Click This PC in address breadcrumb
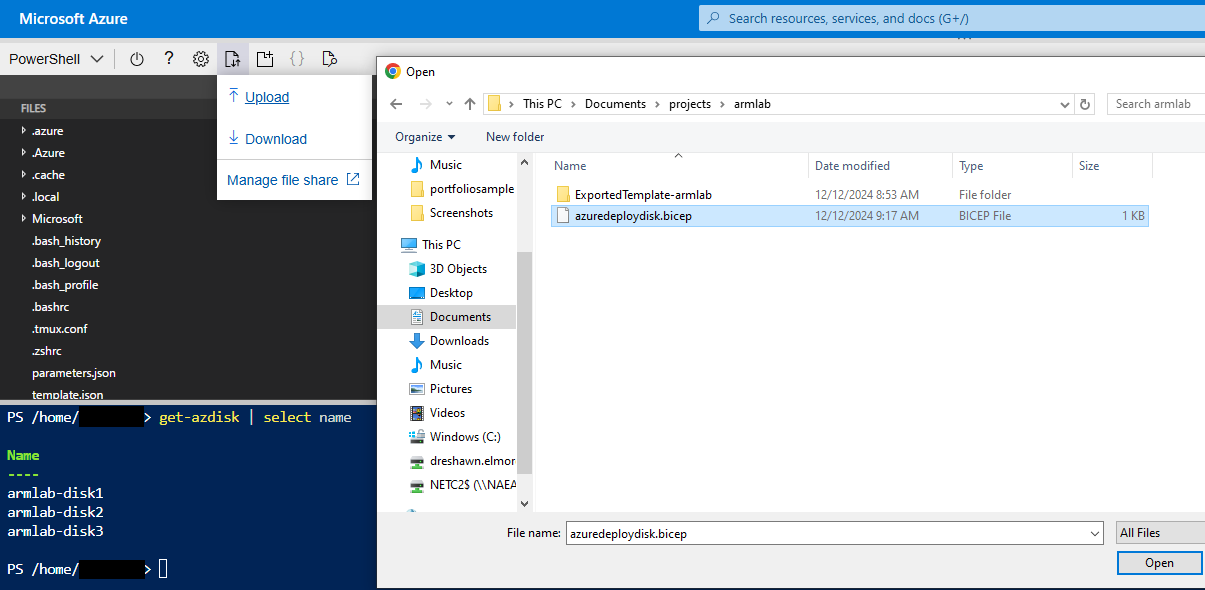The width and height of the screenshot is (1205, 590). [542, 104]
